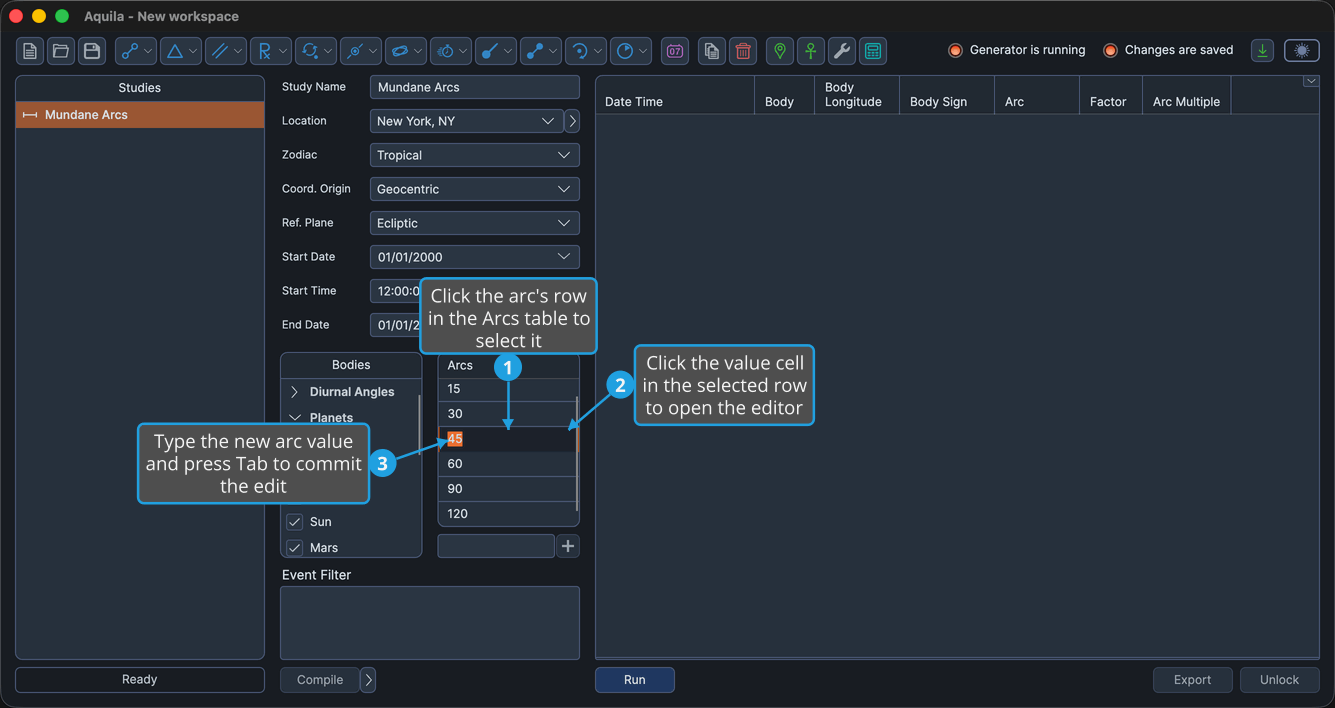This screenshot has height=708, width=1335.
Task: Launch the teal calculator icon
Action: coord(873,51)
